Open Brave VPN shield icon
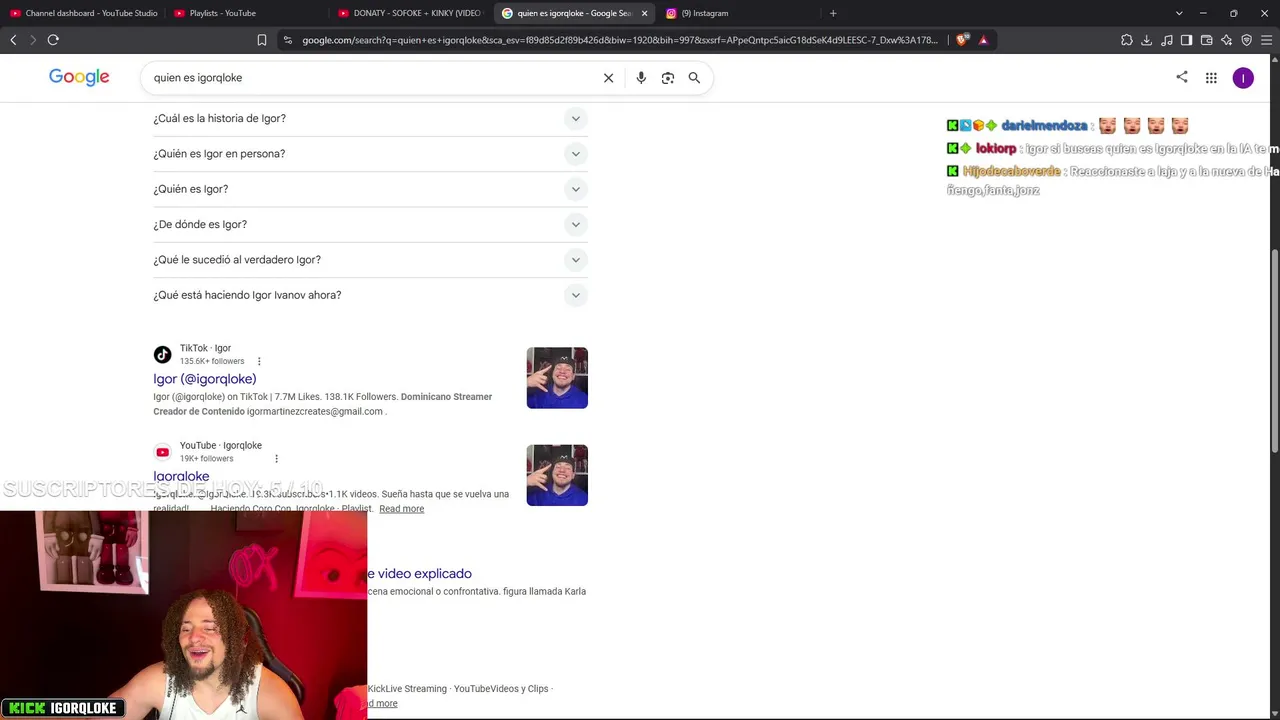Viewport: 1280px width, 720px height. pos(1247,40)
